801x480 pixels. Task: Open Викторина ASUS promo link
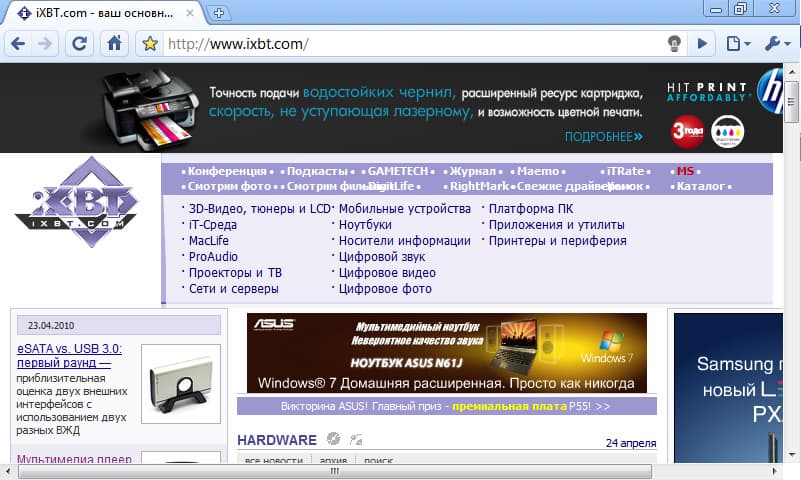point(446,406)
